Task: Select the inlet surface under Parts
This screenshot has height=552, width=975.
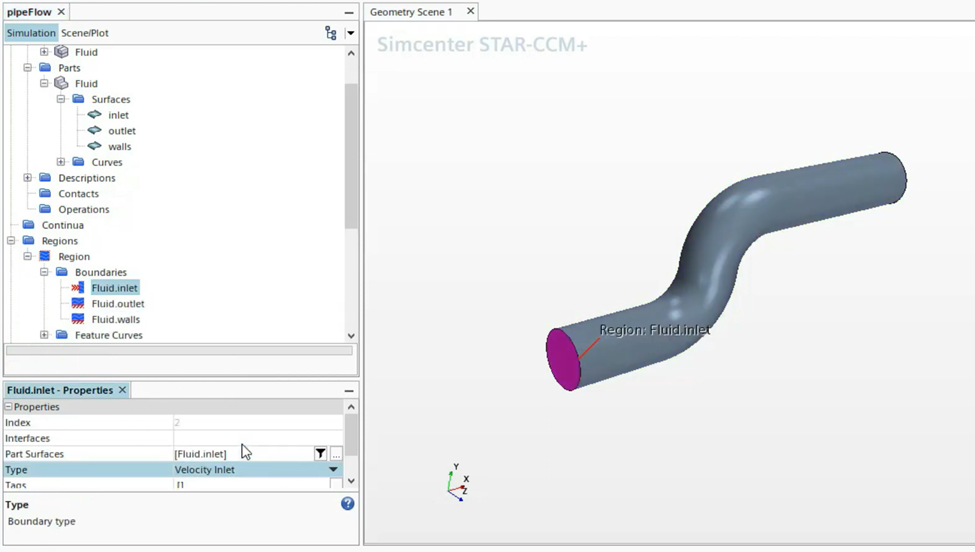Action: tap(118, 115)
